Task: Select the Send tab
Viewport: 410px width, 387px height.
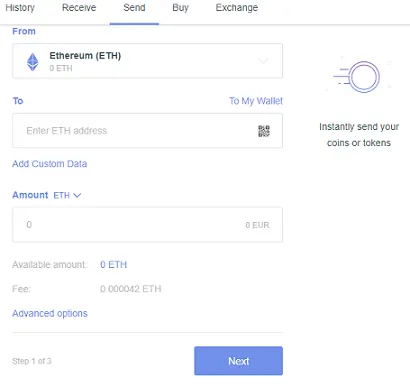Action: [x=134, y=8]
